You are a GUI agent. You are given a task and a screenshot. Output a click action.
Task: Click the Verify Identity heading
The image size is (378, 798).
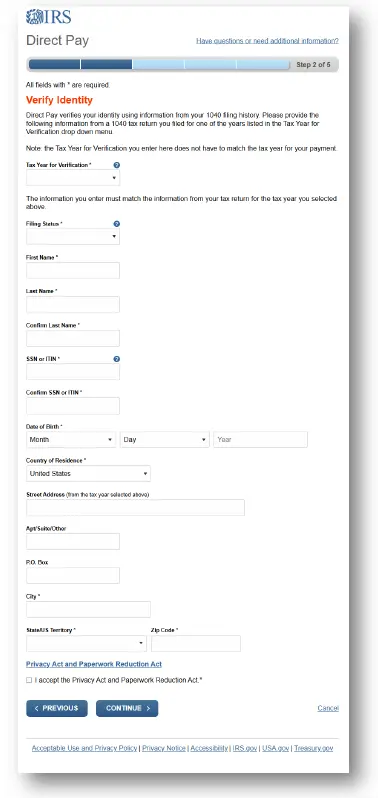click(60, 100)
